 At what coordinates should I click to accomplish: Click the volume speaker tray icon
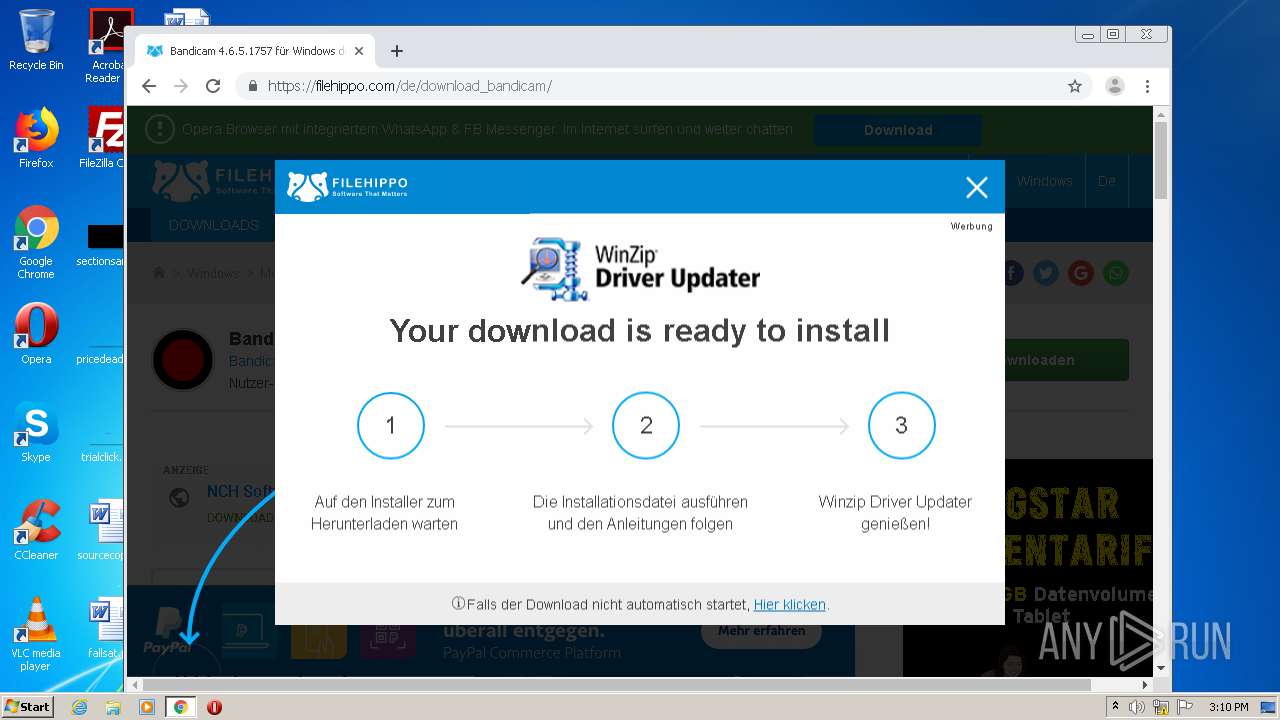[x=1137, y=707]
